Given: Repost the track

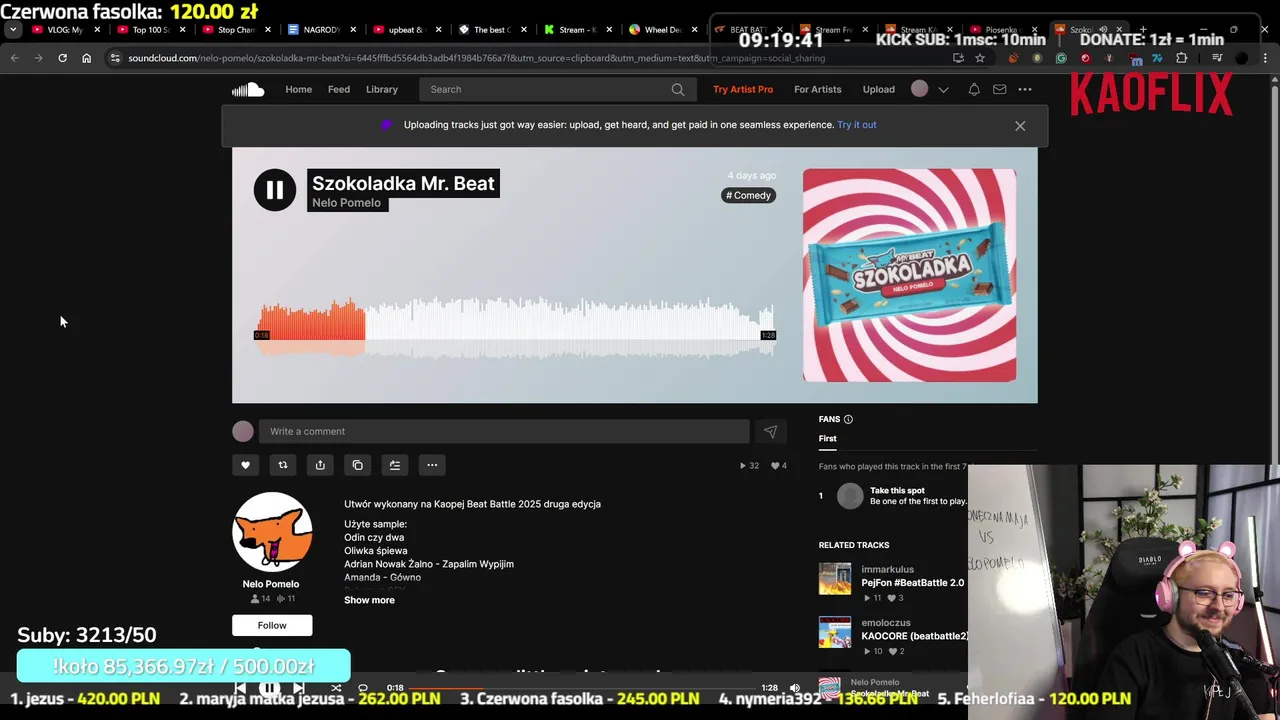Looking at the screenshot, I should click(x=283, y=465).
